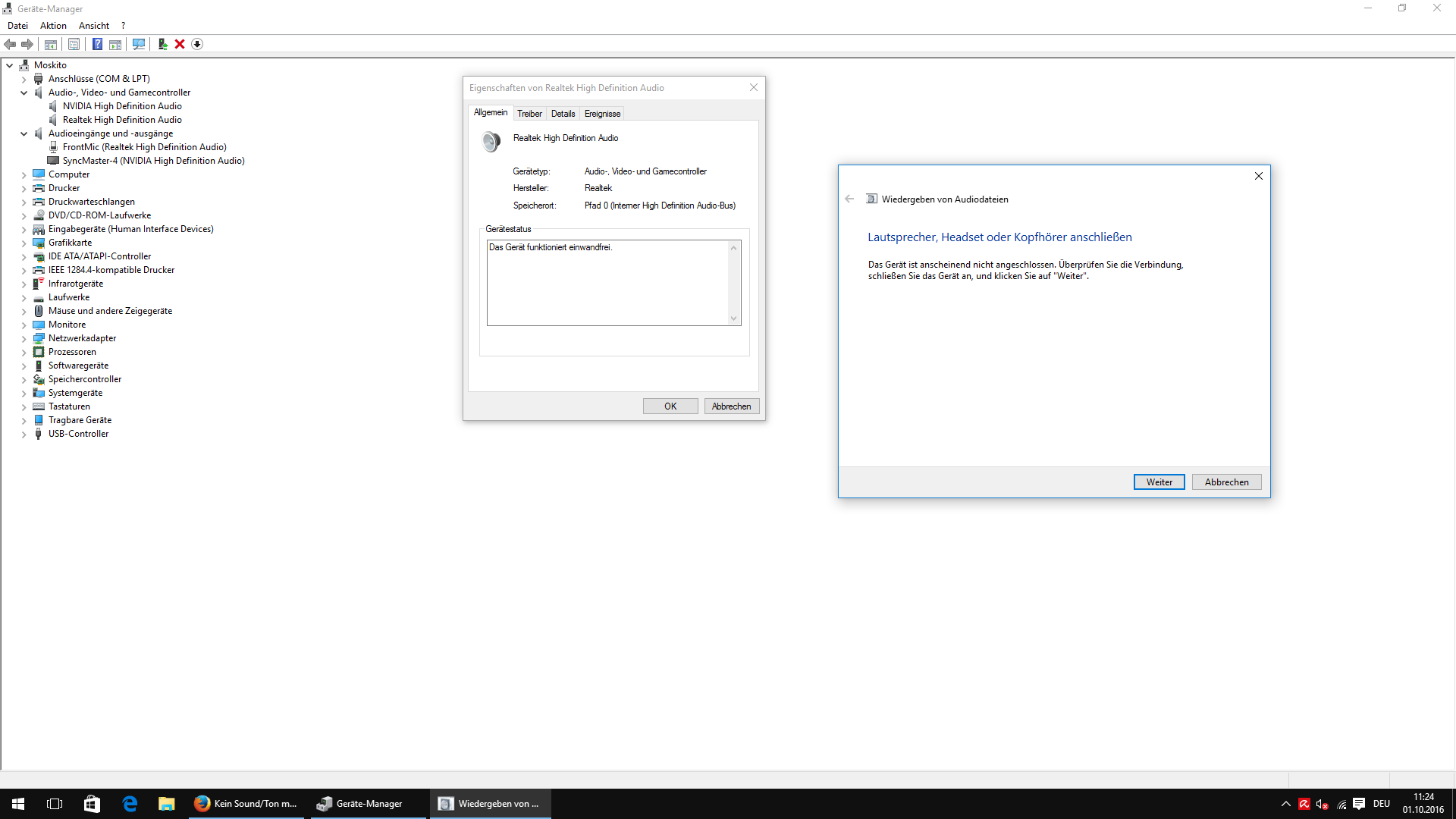Open the Windows Start menu
The width and height of the screenshot is (1456, 819).
(x=18, y=804)
